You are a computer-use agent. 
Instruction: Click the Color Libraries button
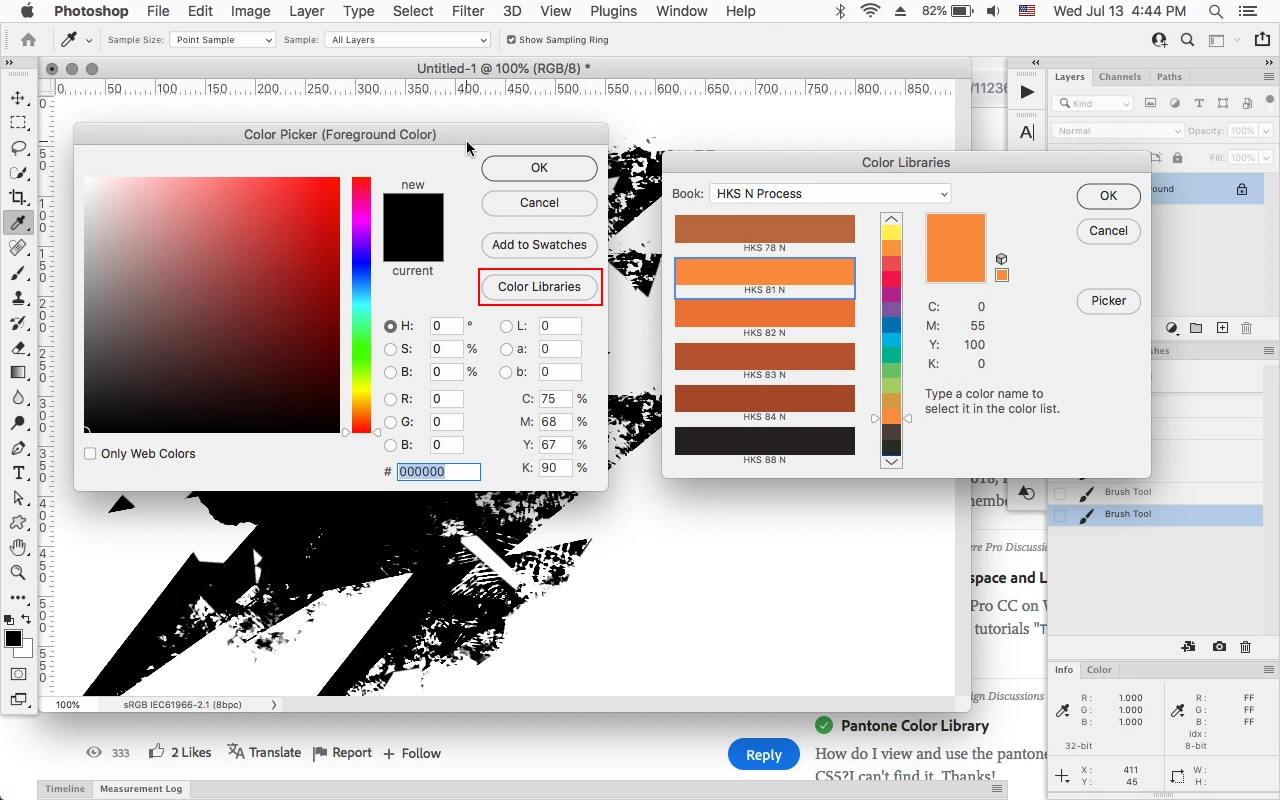[539, 287]
